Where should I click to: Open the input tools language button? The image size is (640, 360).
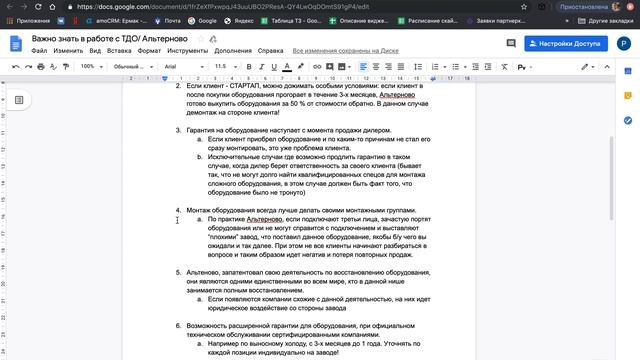(521, 67)
